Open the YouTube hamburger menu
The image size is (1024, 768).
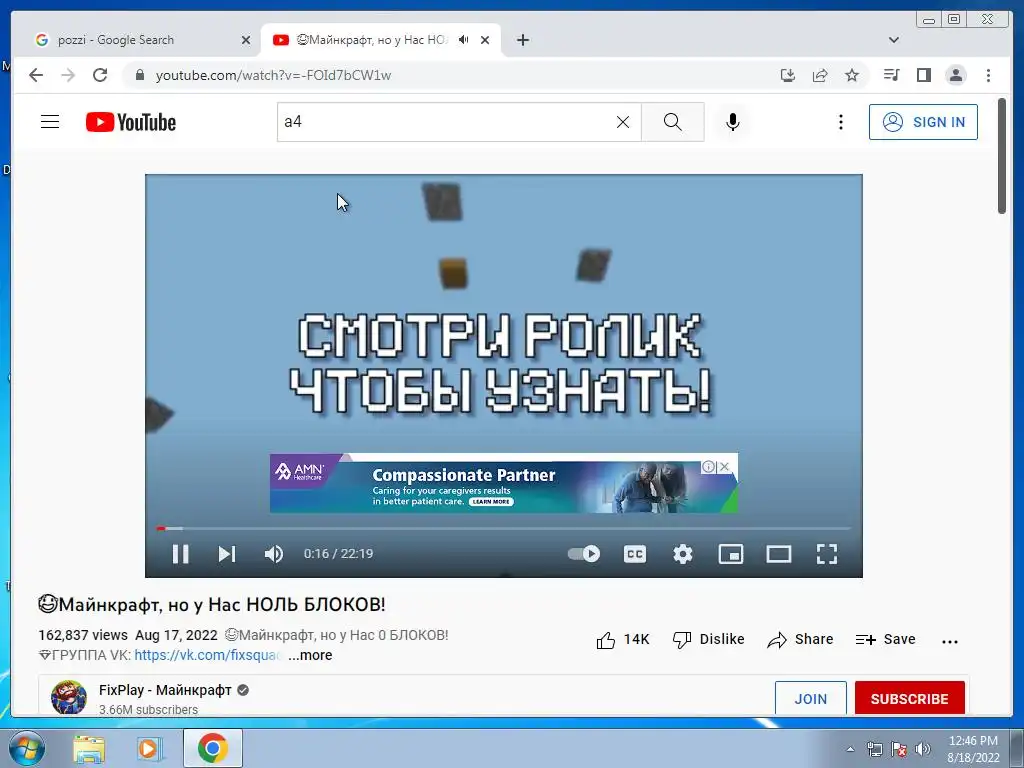50,122
